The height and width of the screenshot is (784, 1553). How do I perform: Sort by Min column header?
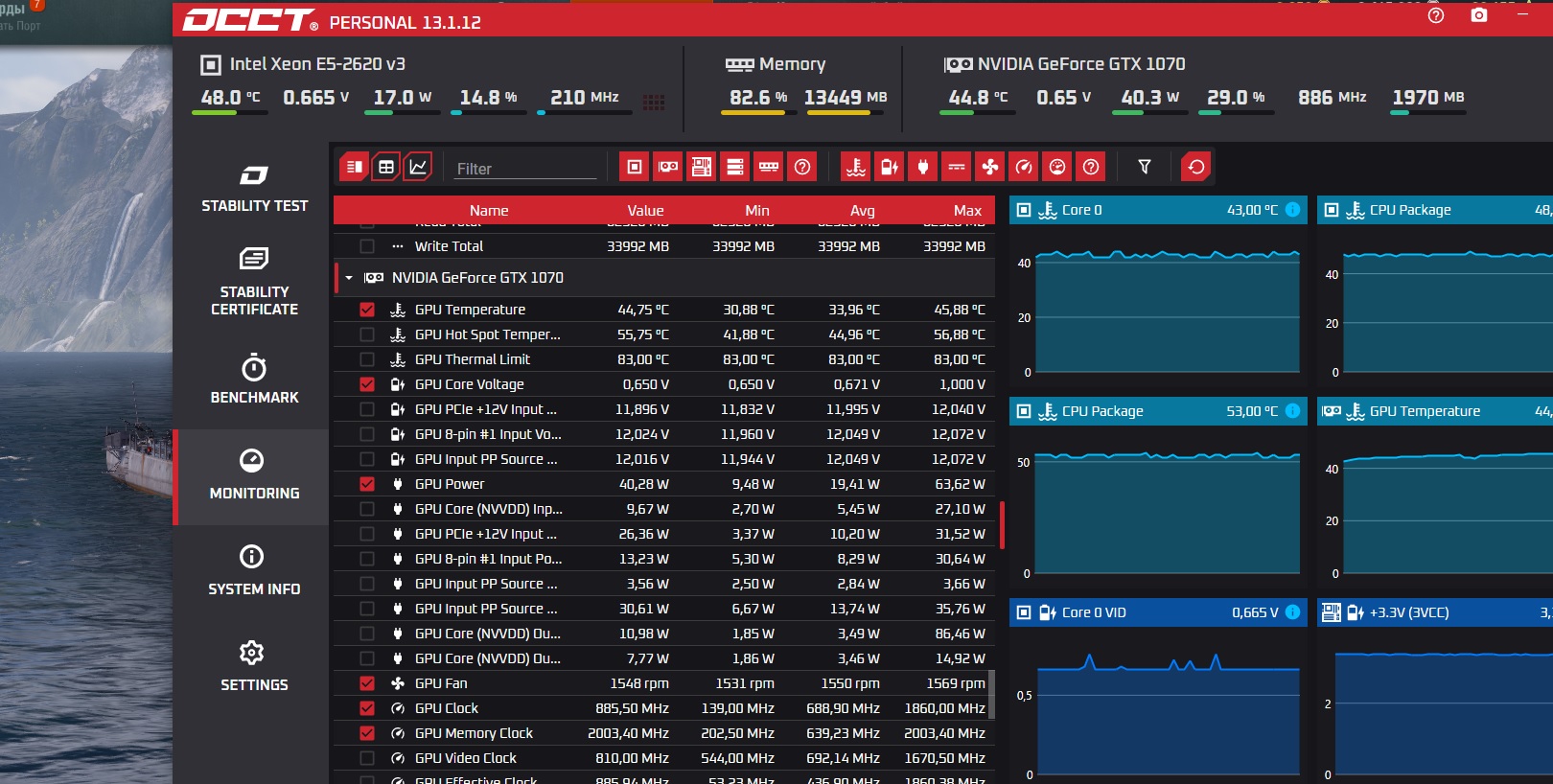point(757,211)
